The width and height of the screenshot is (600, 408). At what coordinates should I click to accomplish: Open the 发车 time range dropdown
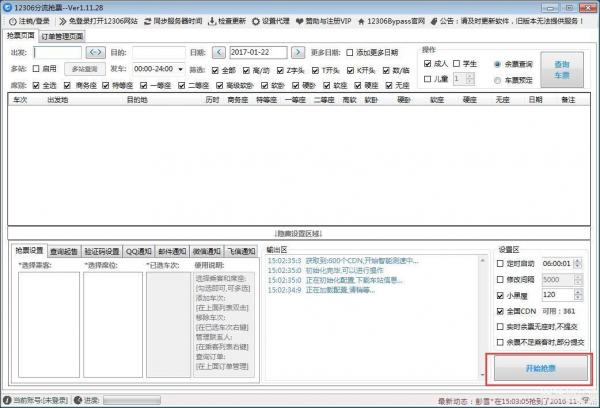click(x=180, y=69)
